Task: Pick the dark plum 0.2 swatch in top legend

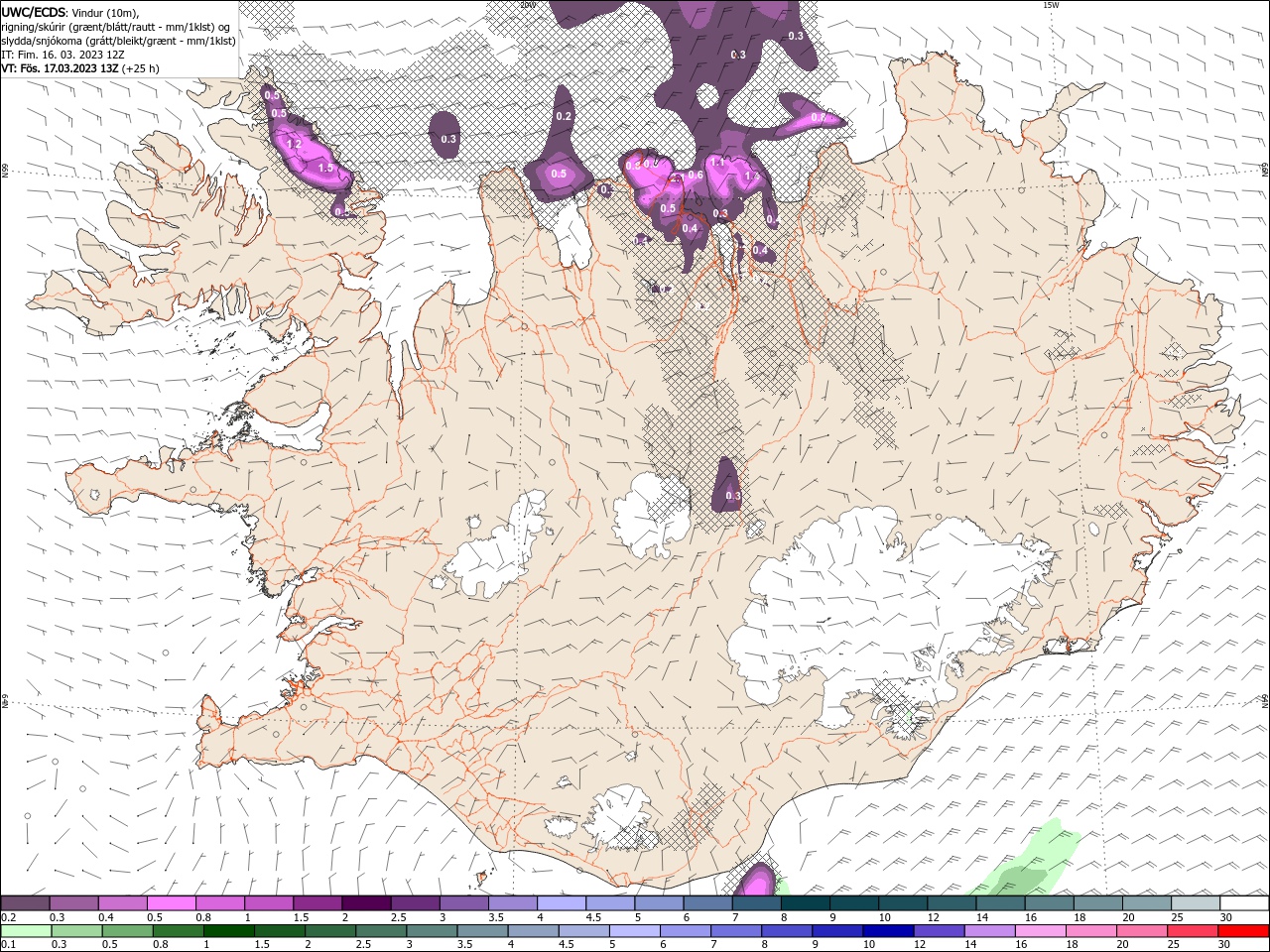Action: pyautogui.click(x=25, y=903)
